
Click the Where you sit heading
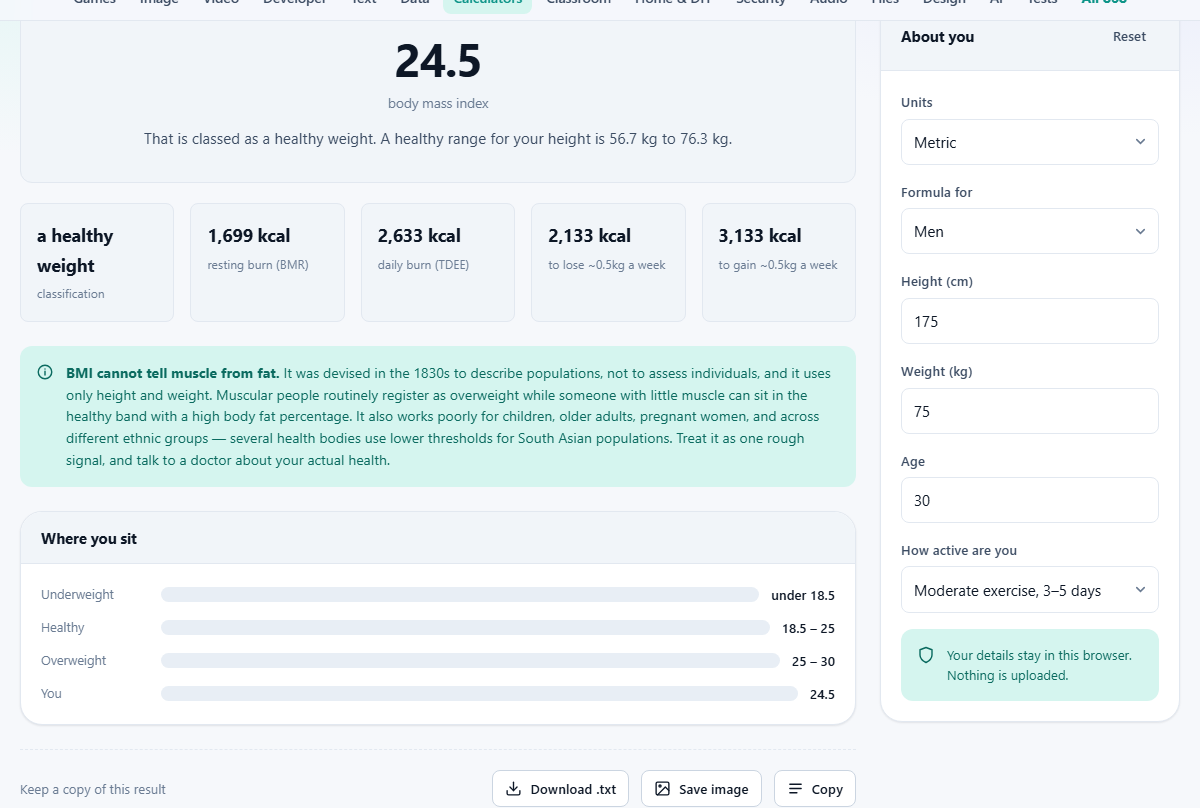click(x=89, y=539)
